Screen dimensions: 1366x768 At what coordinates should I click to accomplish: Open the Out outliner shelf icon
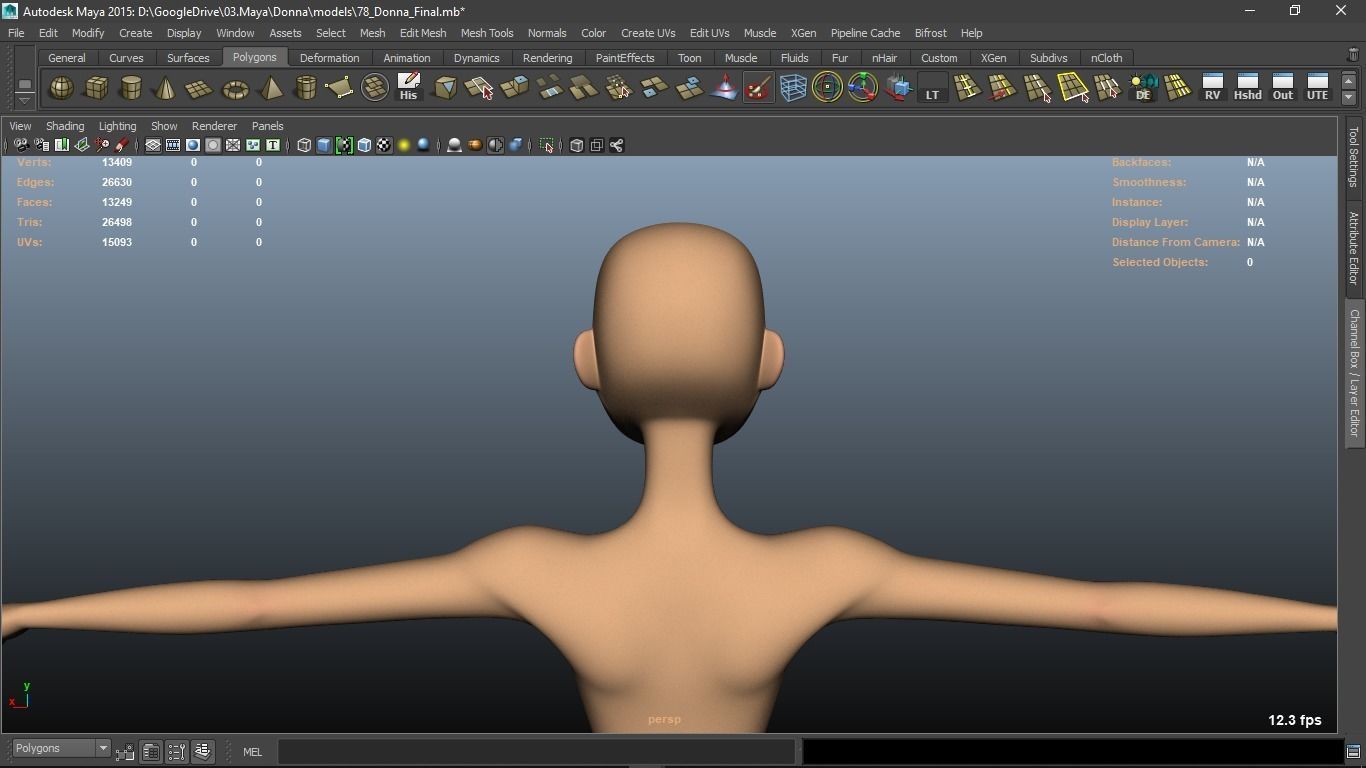tap(1282, 88)
